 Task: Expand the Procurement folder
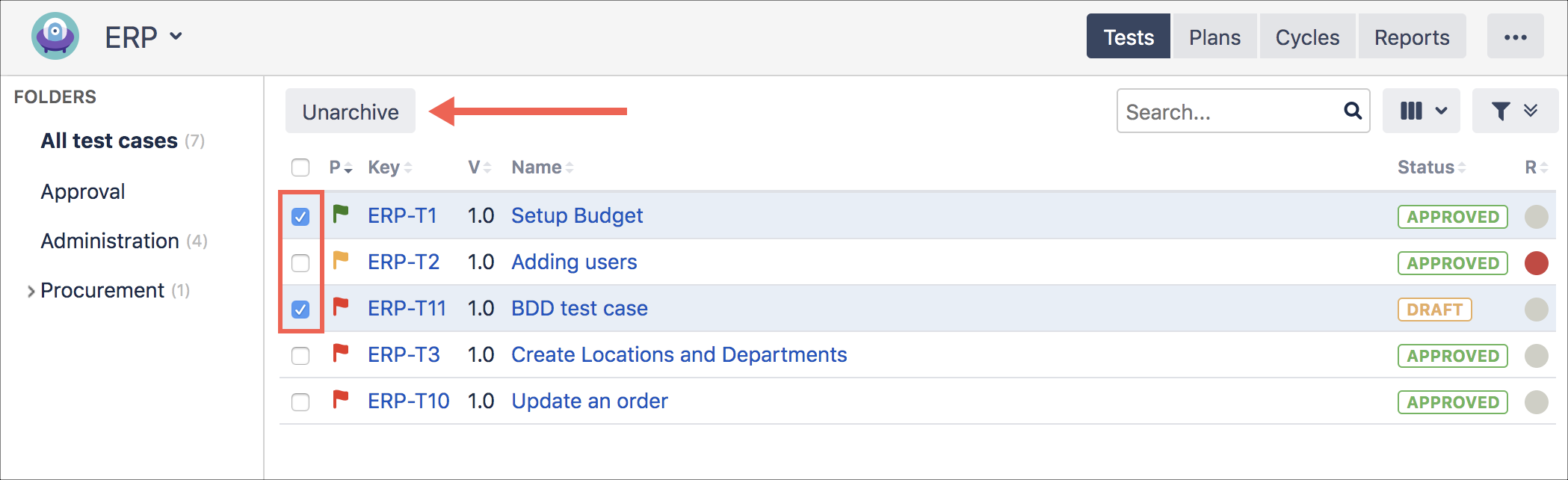31,291
